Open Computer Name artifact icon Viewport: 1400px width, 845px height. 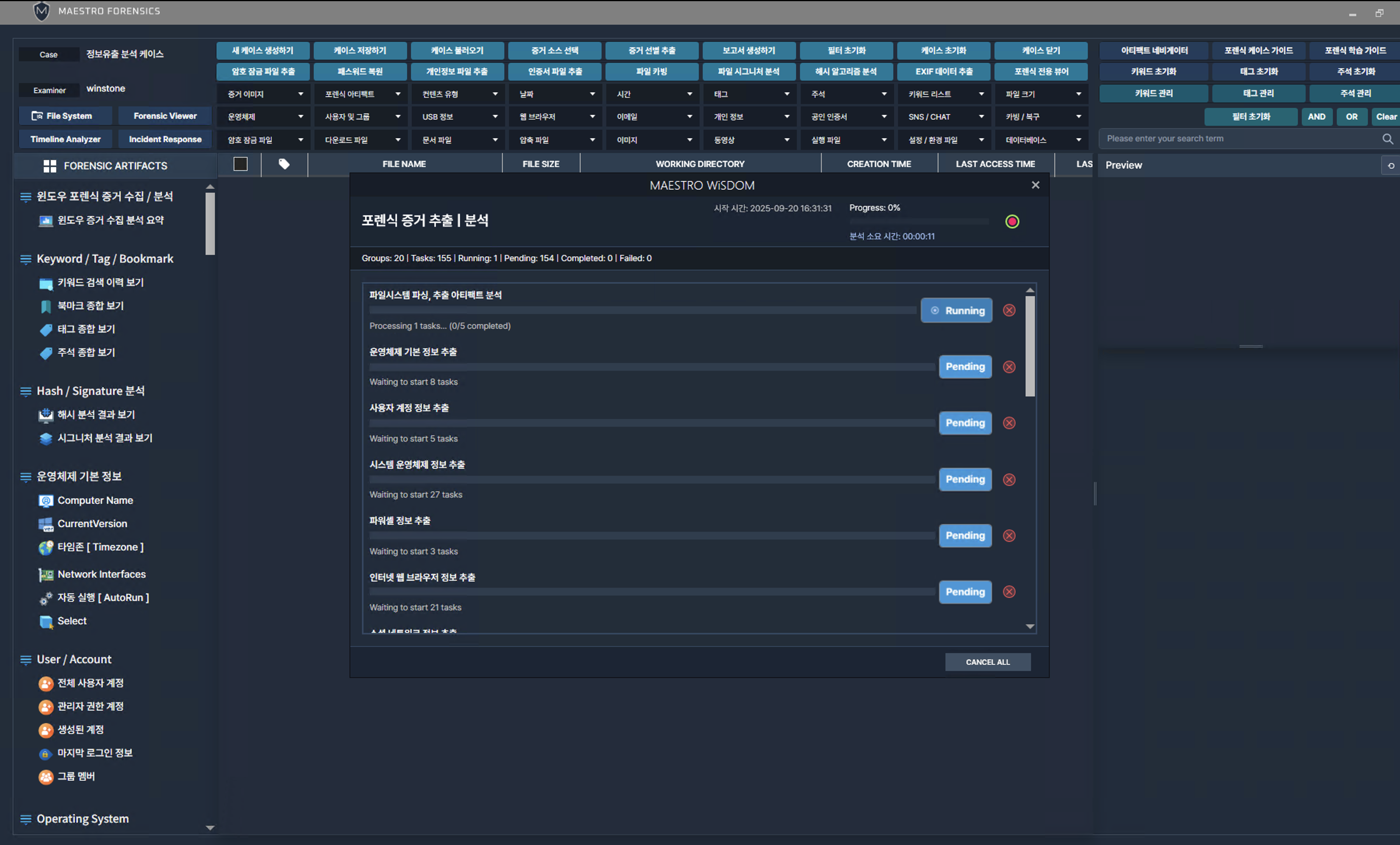coord(46,501)
